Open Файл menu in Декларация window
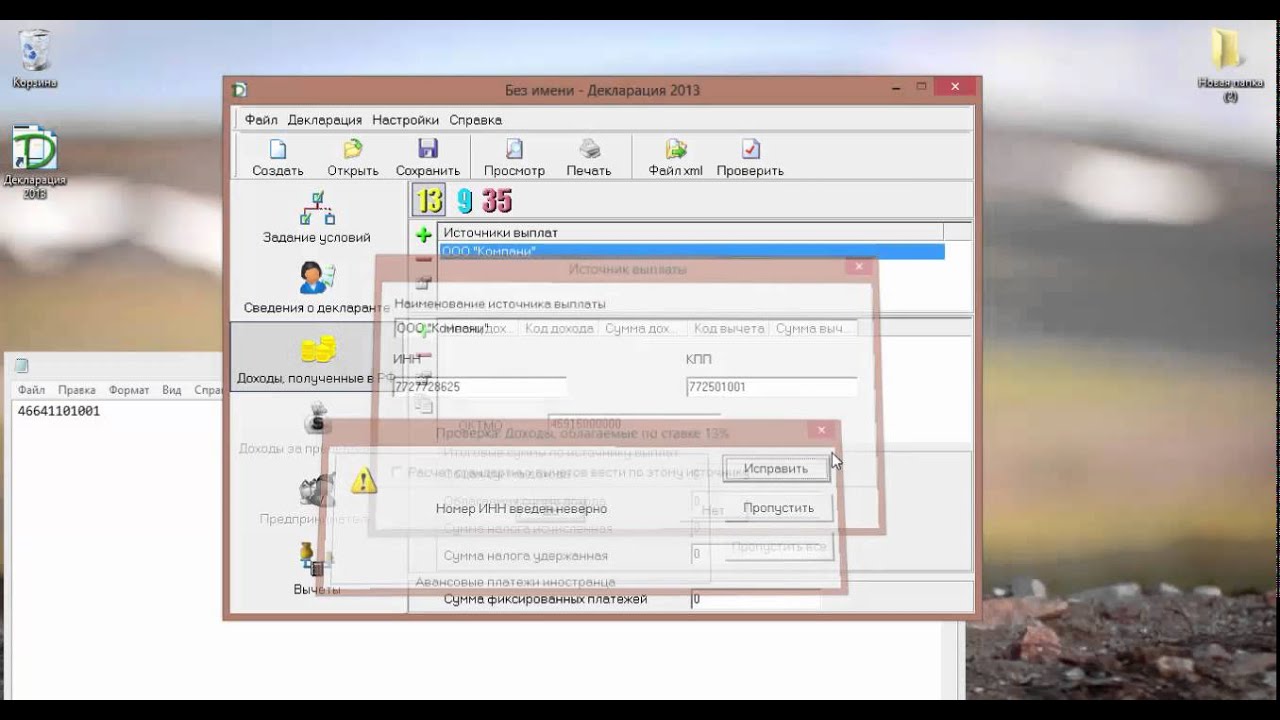Screen dimensions: 1280x720 [261, 119]
